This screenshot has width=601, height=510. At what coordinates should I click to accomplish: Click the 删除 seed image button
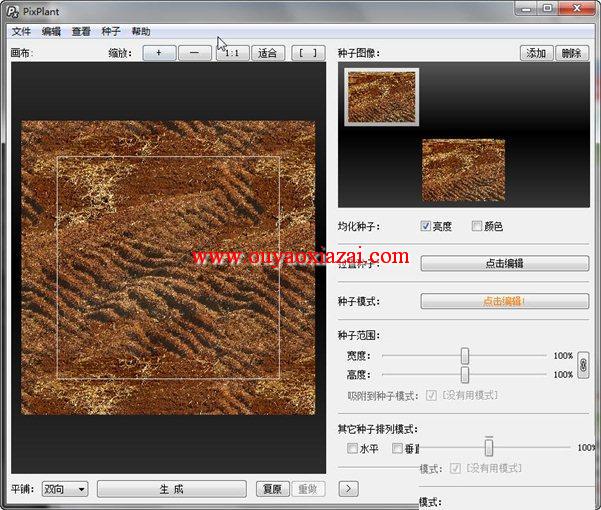572,53
